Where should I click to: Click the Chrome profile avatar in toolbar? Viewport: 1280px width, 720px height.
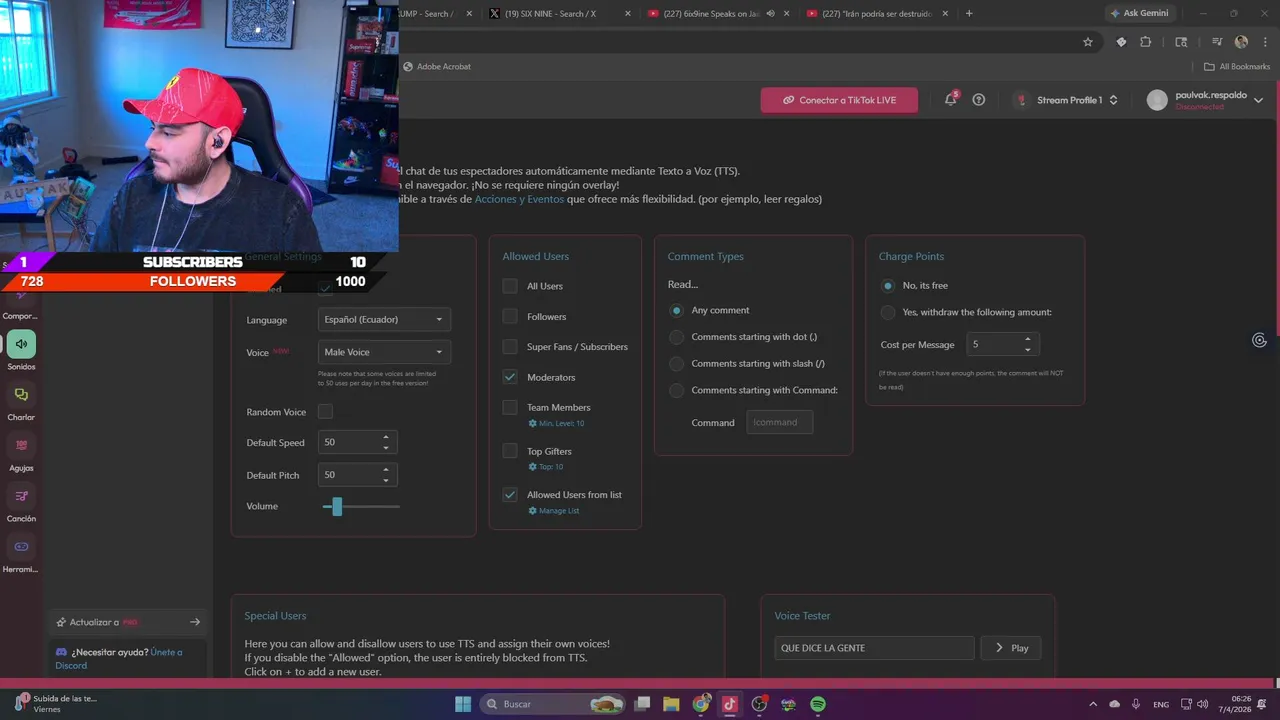[x=1241, y=42]
